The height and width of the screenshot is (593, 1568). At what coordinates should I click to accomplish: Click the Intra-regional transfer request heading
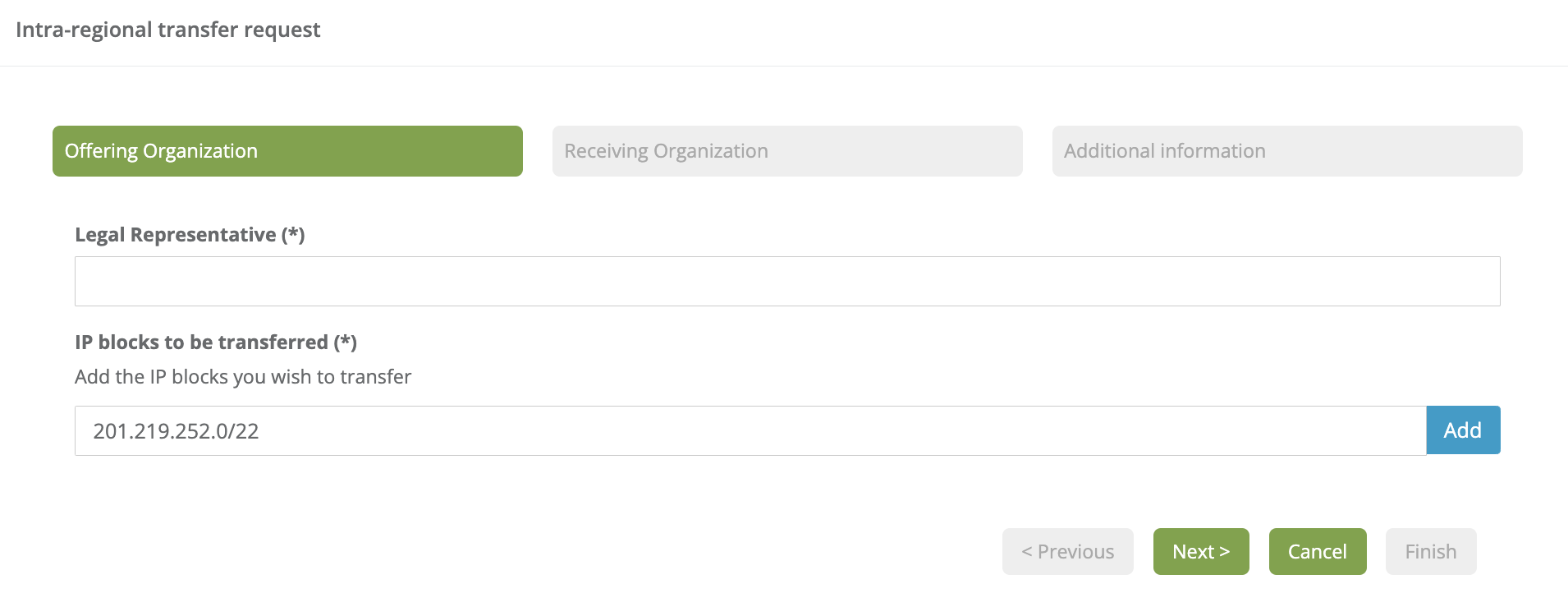pyautogui.click(x=167, y=30)
